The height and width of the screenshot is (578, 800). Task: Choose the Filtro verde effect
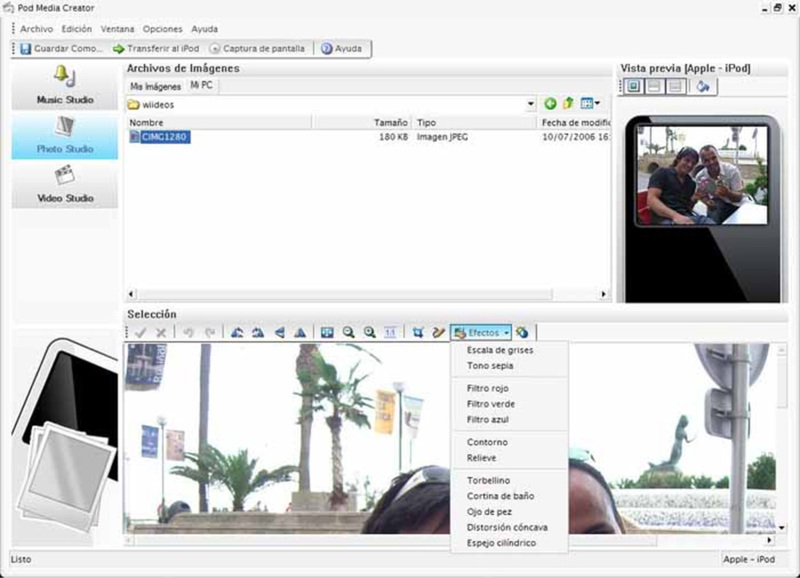coord(491,404)
